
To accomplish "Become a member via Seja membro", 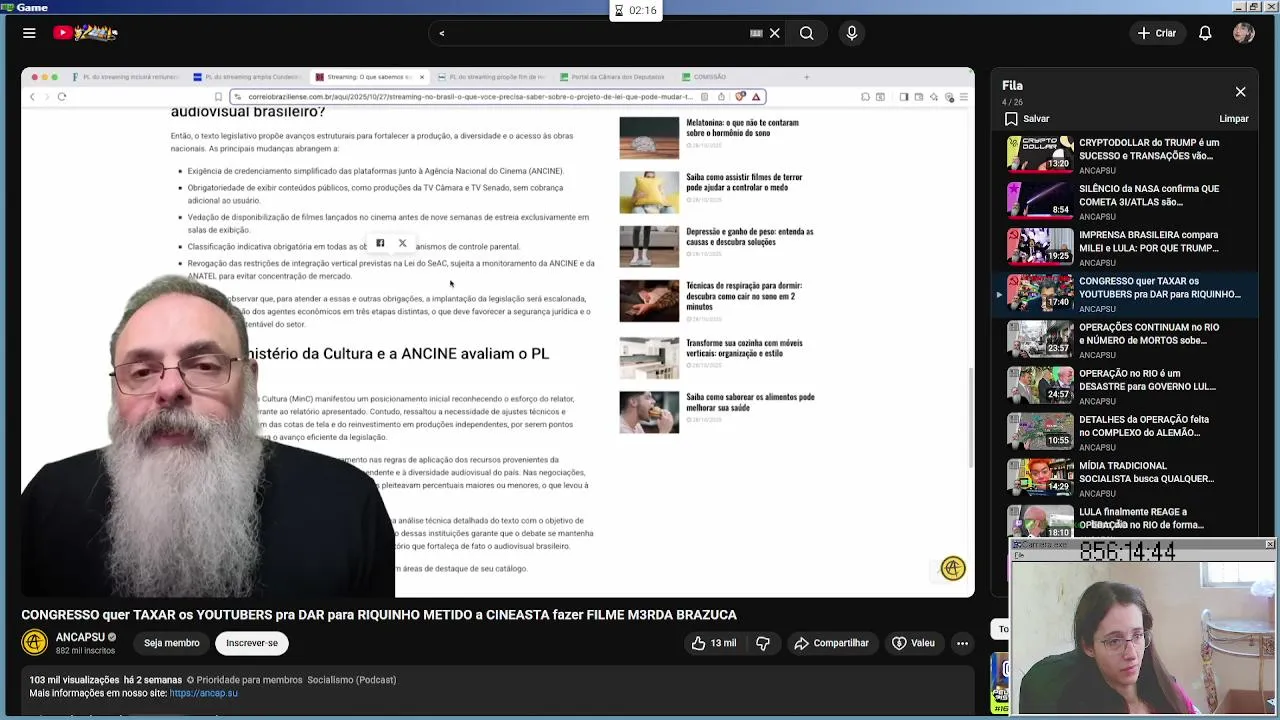I will (171, 643).
